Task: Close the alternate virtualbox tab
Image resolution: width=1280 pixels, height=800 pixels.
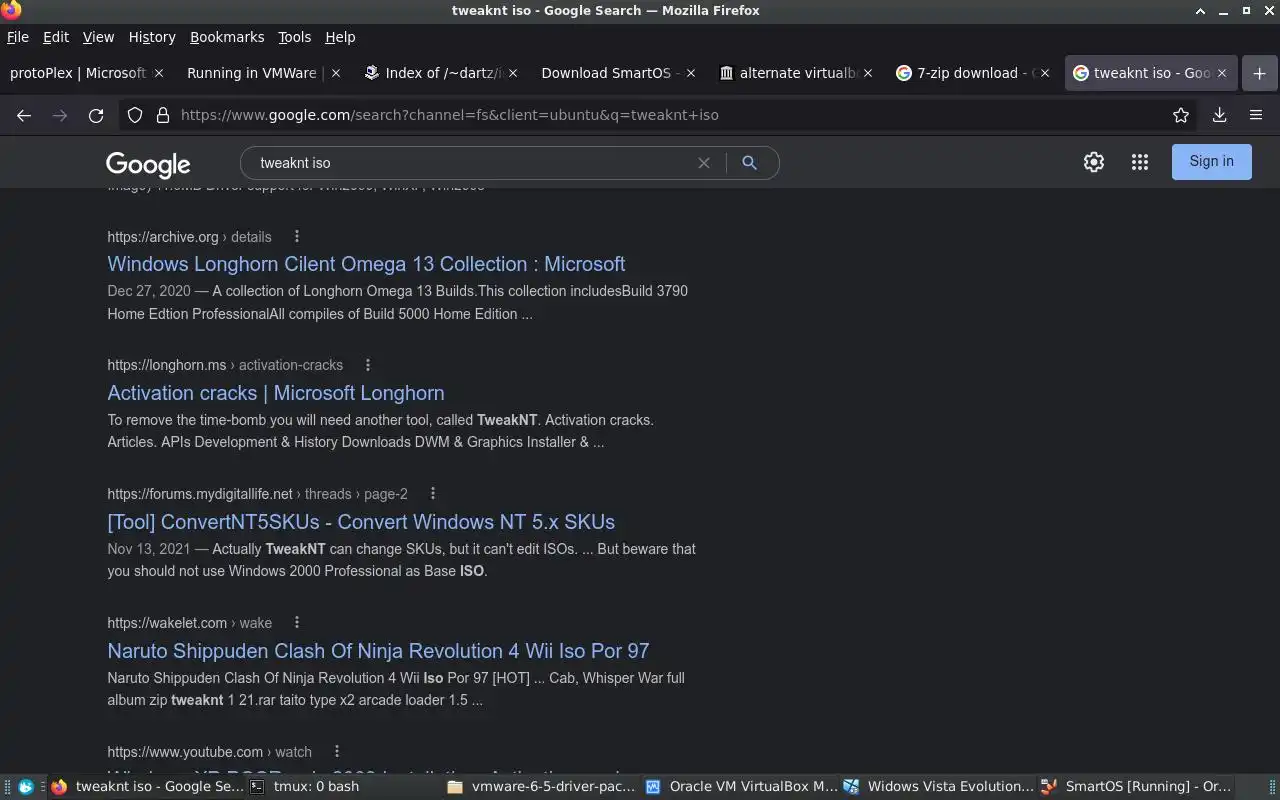Action: (867, 73)
